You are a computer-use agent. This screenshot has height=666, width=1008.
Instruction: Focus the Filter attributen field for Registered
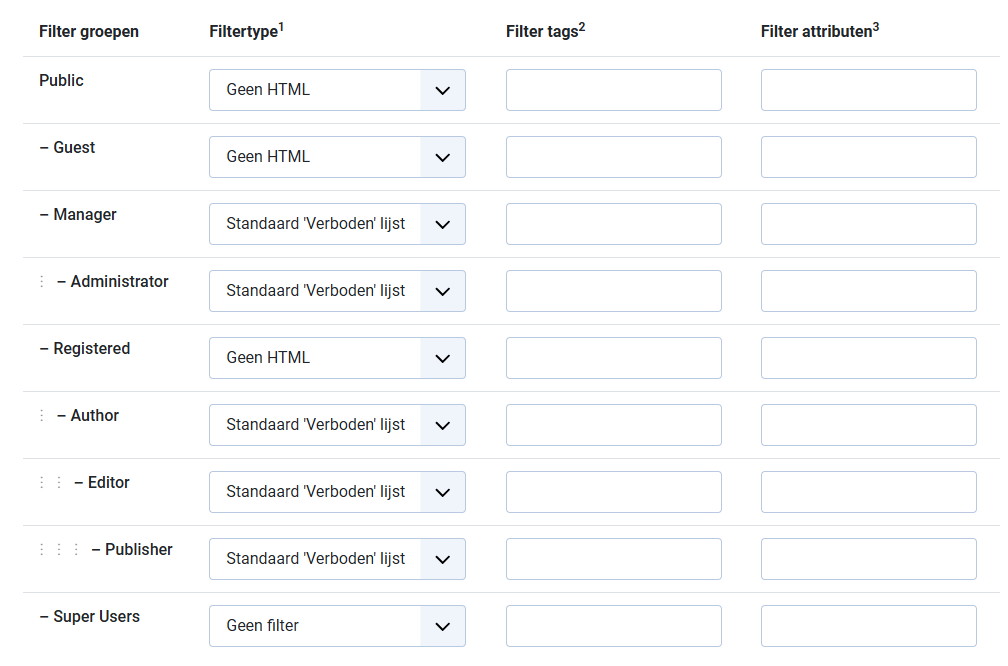[868, 358]
